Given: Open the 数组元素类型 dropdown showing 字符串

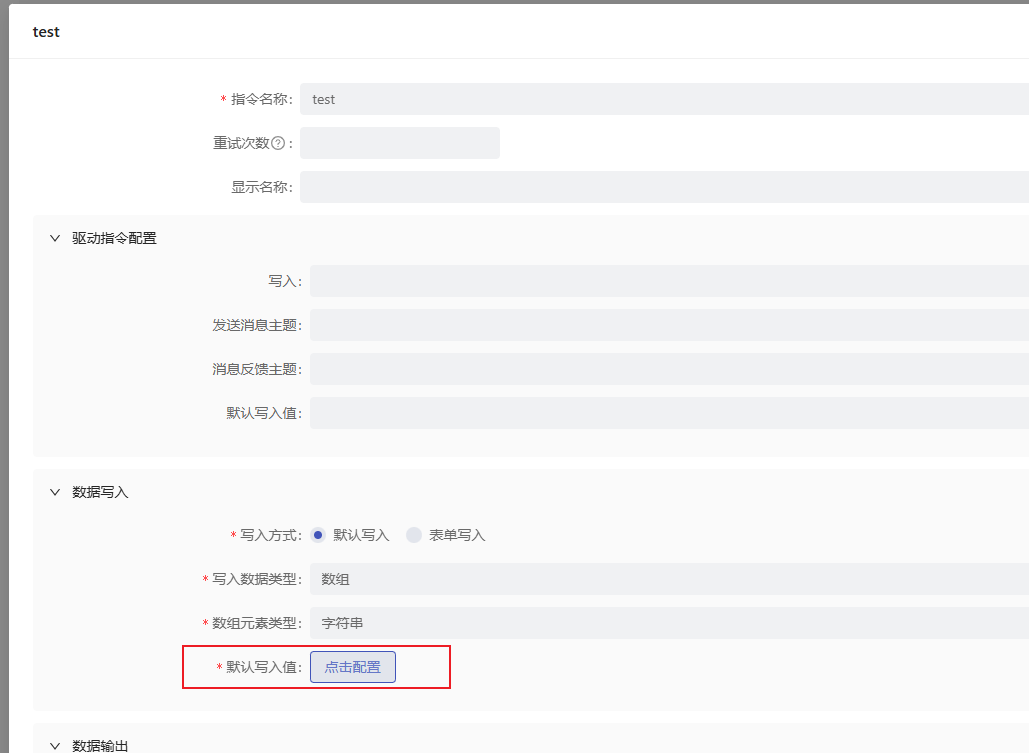Looking at the screenshot, I should tap(669, 623).
